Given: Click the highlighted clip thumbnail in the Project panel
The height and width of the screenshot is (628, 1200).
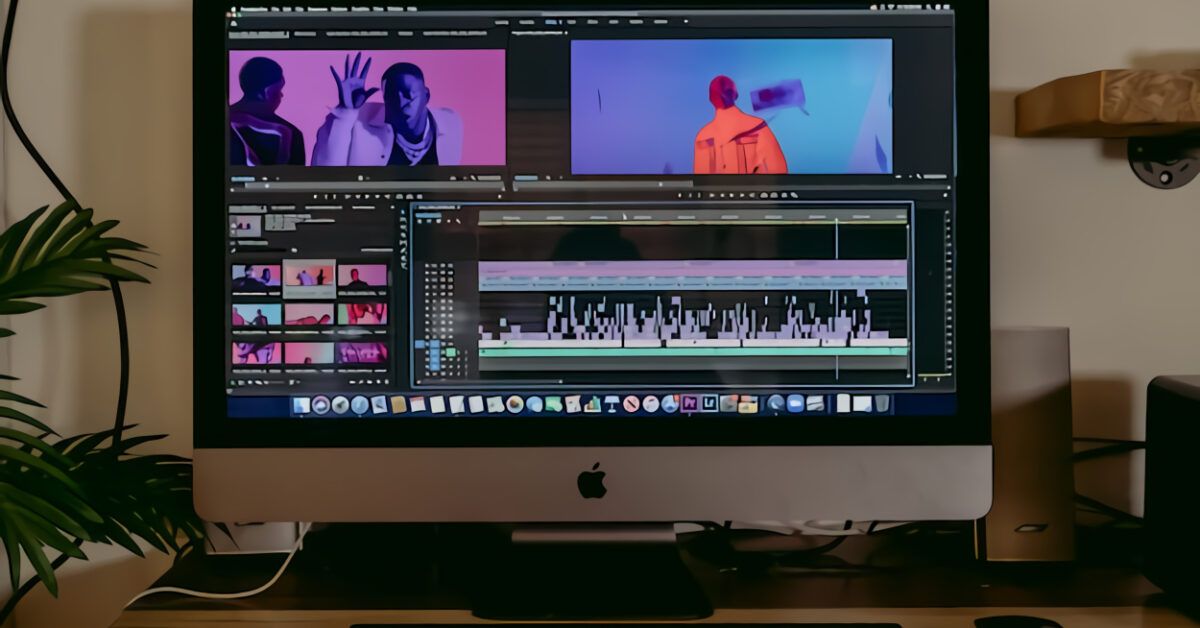Looking at the screenshot, I should coord(309,278).
